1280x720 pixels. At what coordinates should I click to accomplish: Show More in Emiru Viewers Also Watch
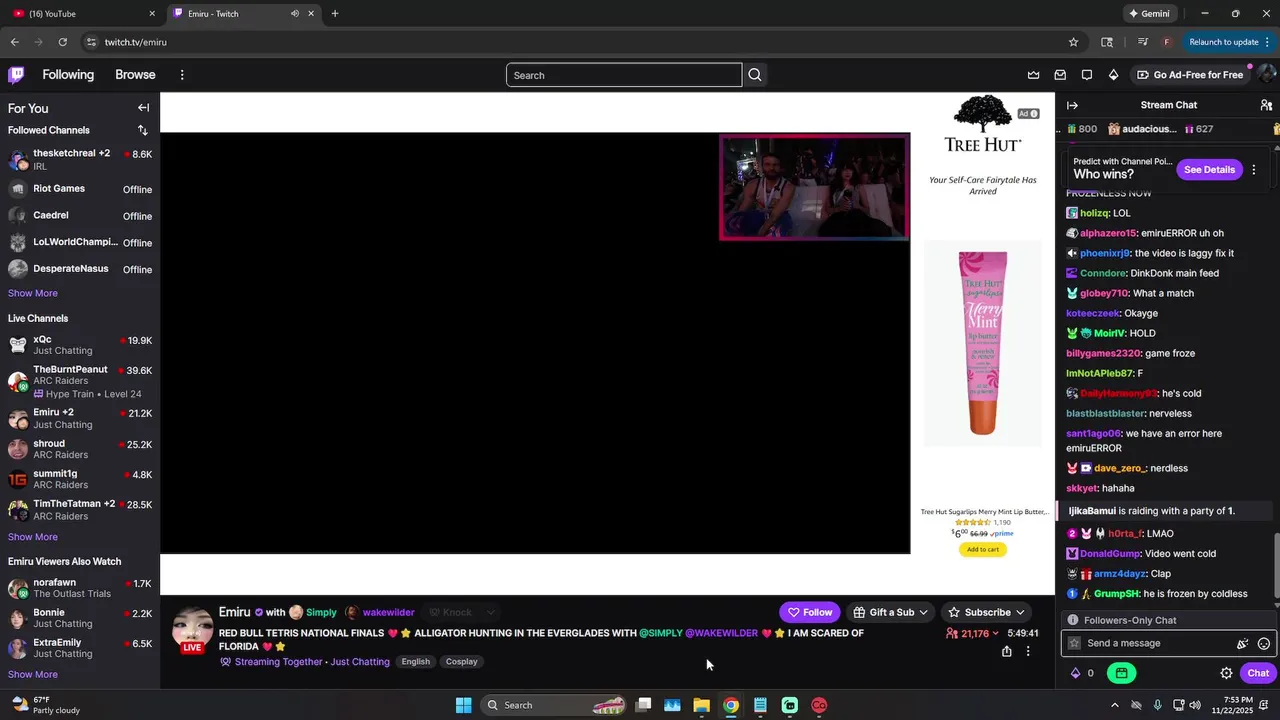[x=33, y=674]
